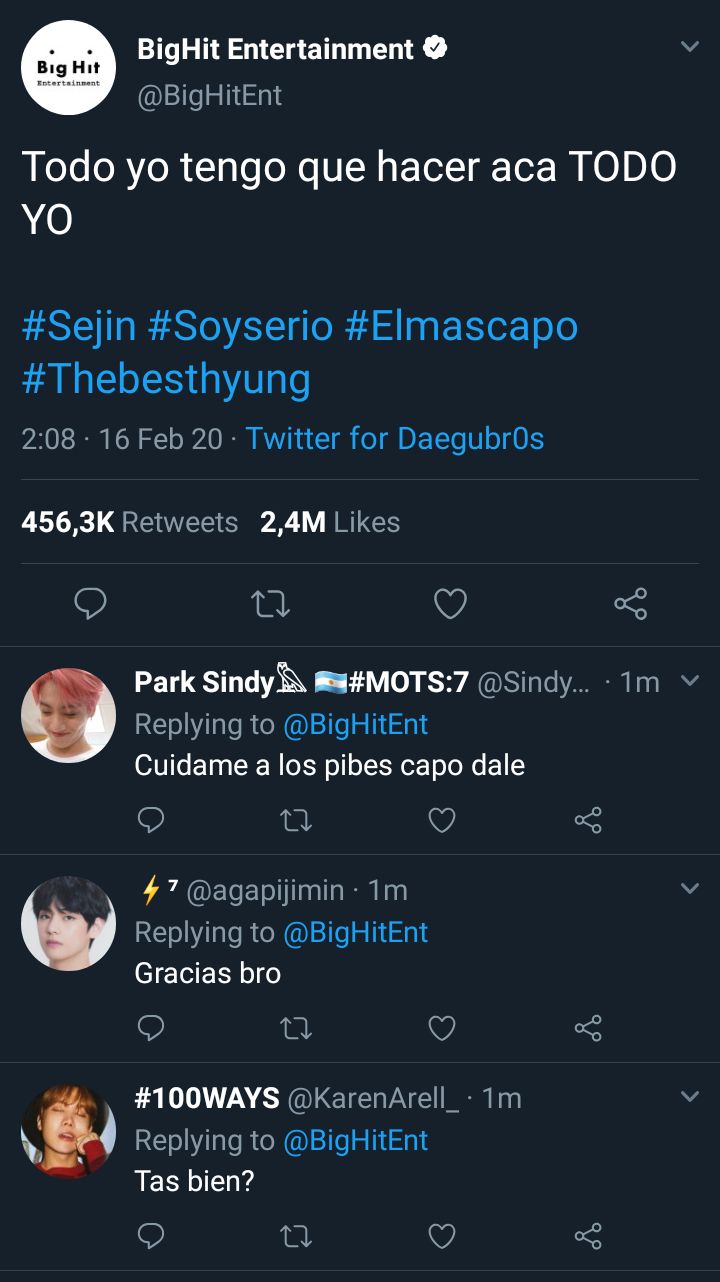Open the #Sejin hashtag
Screen dimensions: 720x1282
[x=79, y=327]
